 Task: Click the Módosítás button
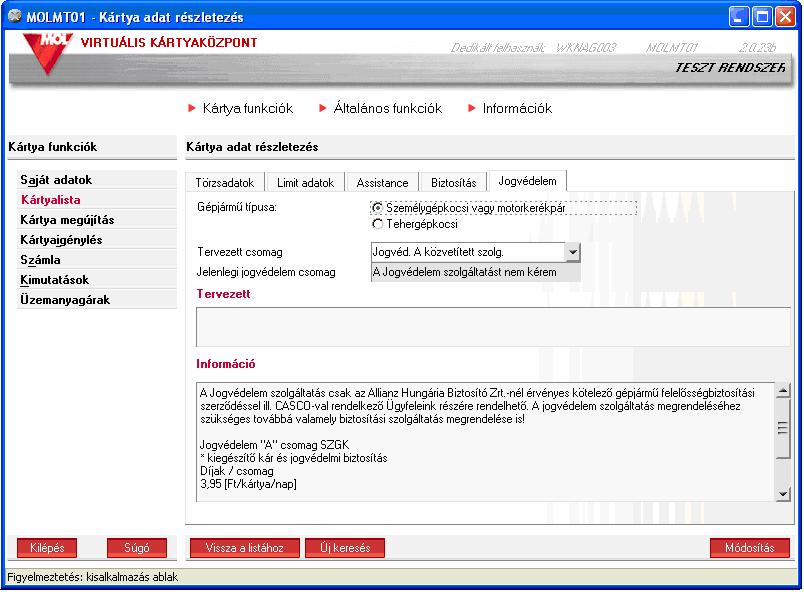pos(750,547)
